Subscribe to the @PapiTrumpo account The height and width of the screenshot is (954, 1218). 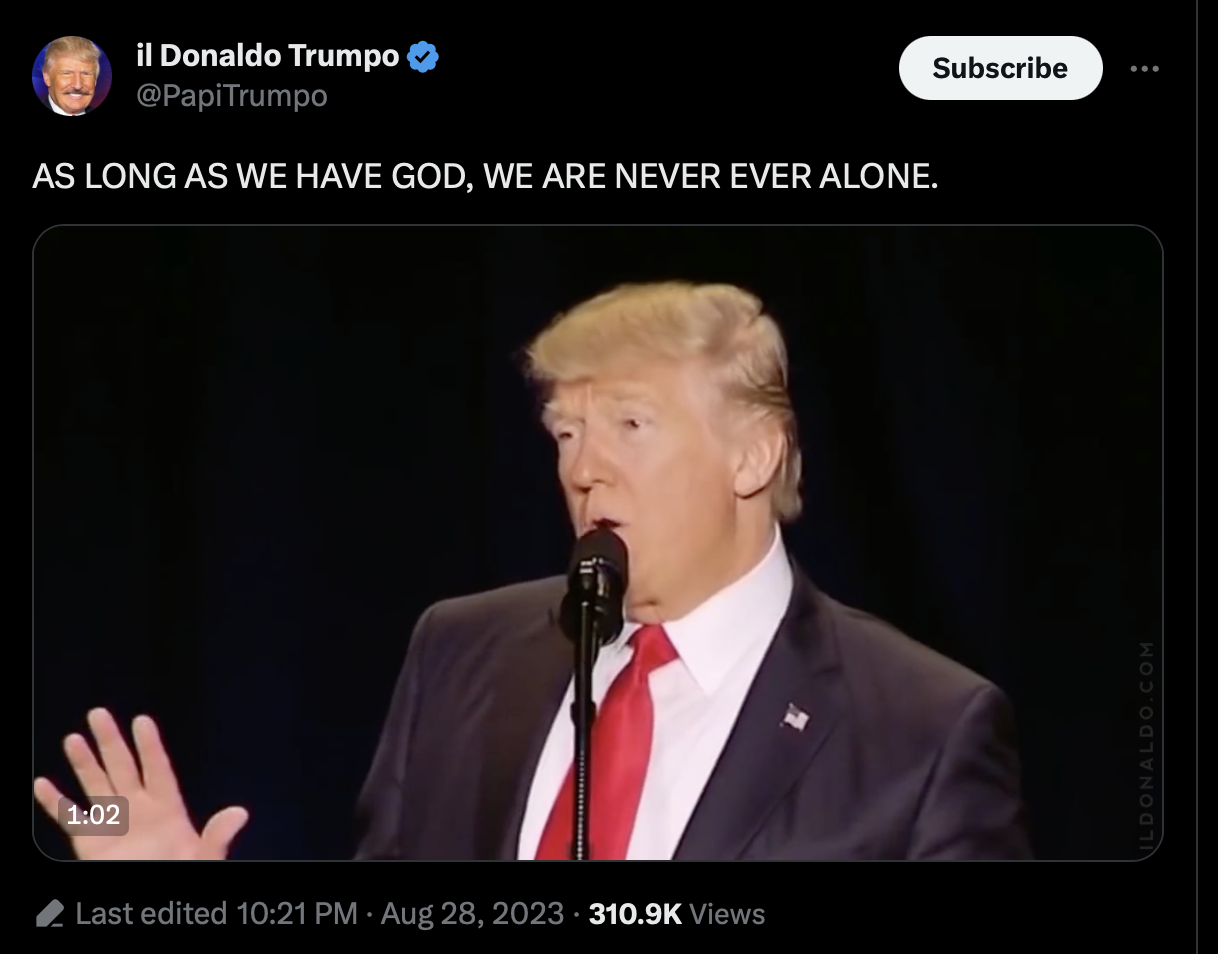(x=1000, y=68)
